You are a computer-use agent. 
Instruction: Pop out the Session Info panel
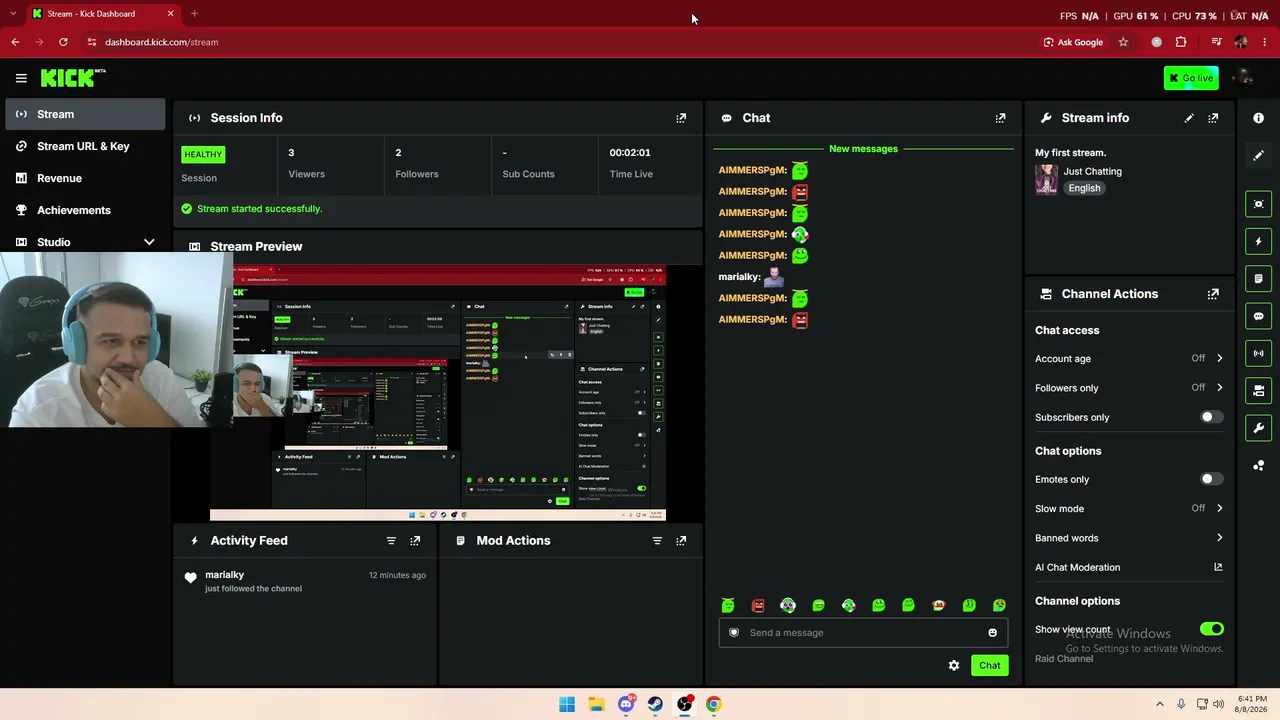coord(681,118)
